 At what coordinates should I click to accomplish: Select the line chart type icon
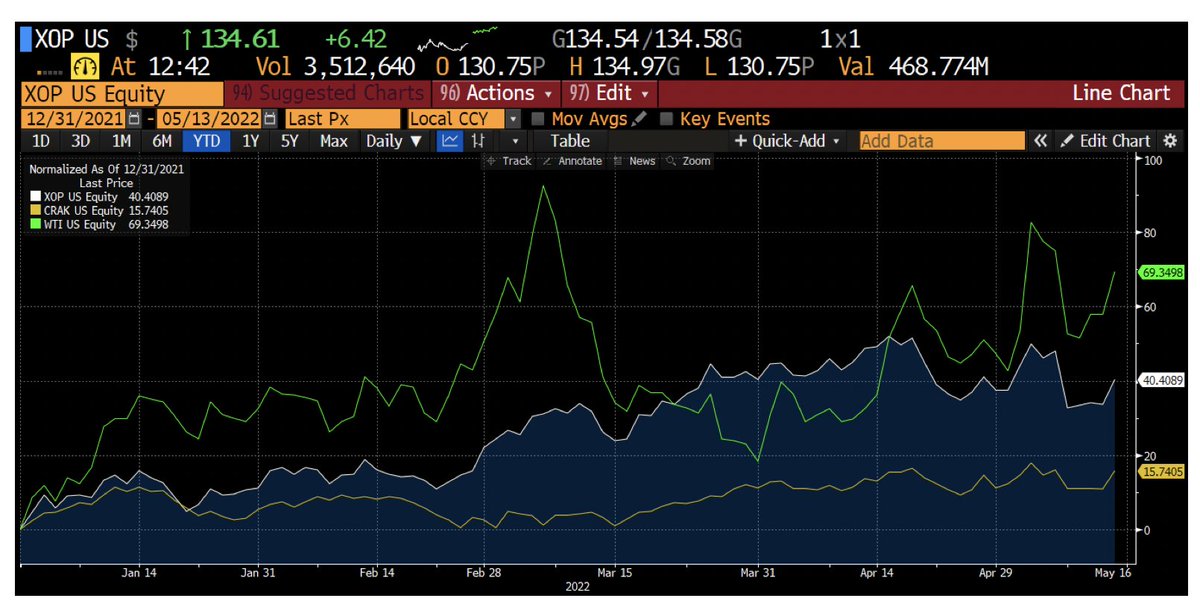coord(451,141)
